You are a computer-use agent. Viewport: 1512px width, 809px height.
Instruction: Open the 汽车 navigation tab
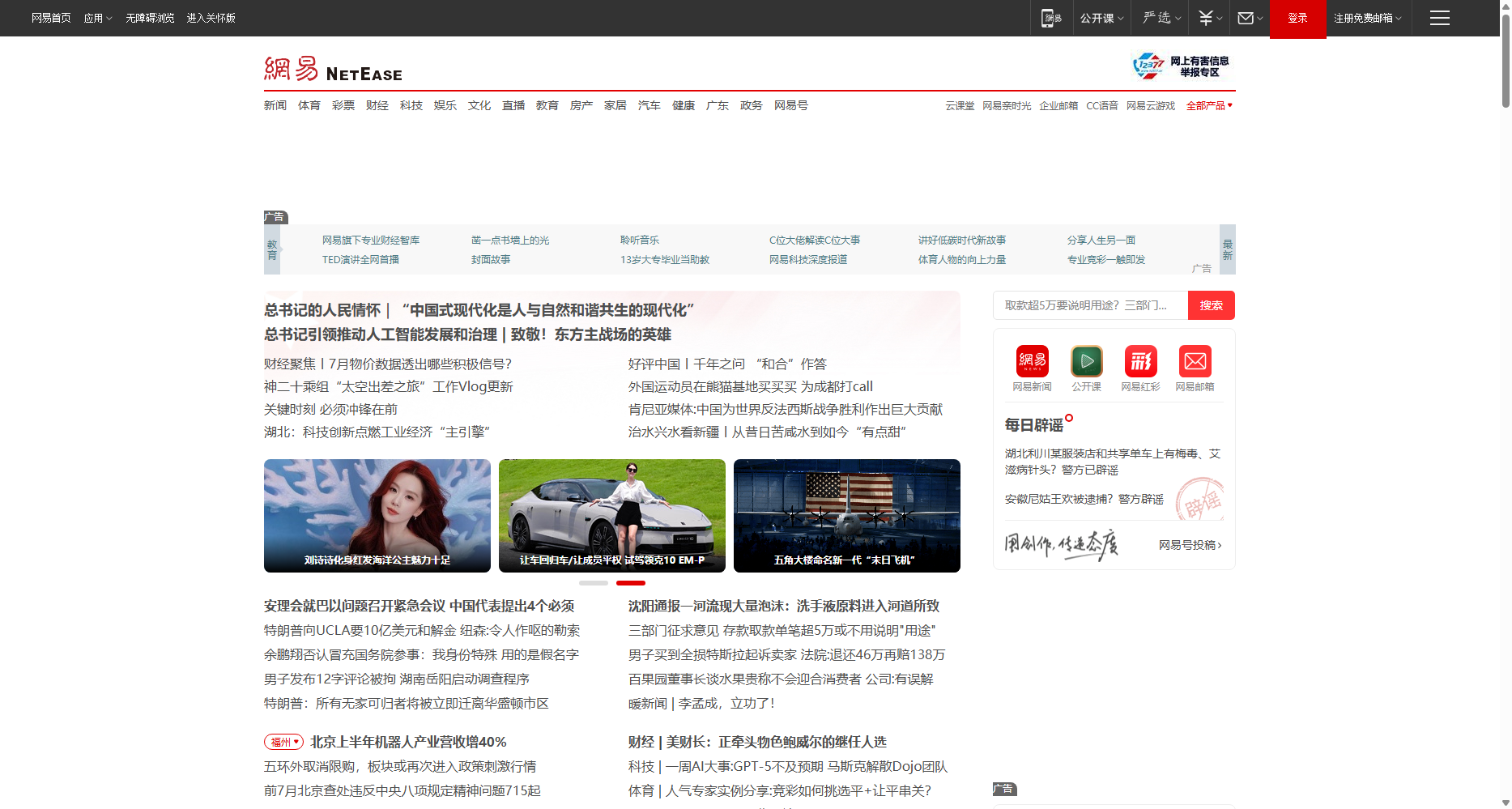[650, 105]
